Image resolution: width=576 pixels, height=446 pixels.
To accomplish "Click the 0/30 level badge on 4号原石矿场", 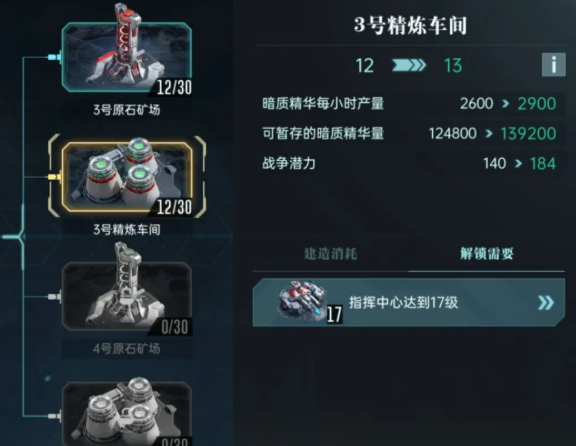I will click(174, 327).
